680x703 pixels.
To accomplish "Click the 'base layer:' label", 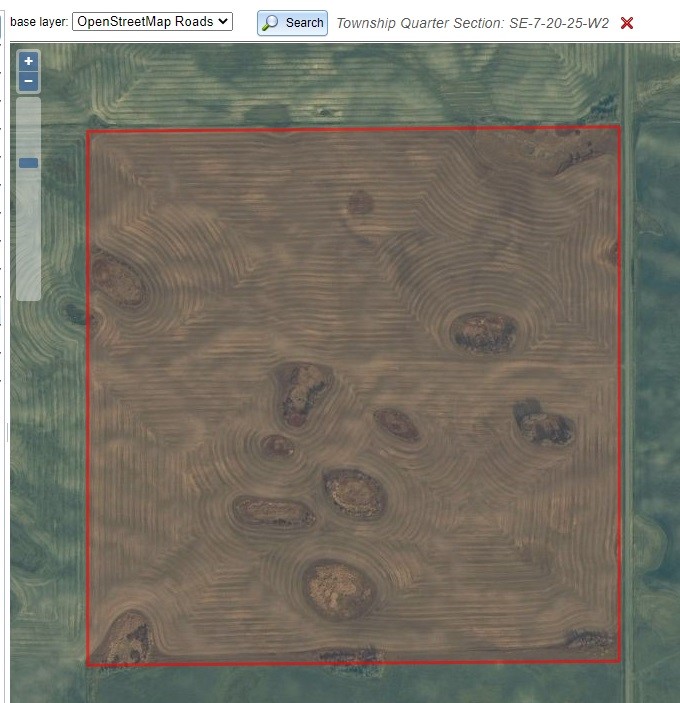I will pos(39,22).
